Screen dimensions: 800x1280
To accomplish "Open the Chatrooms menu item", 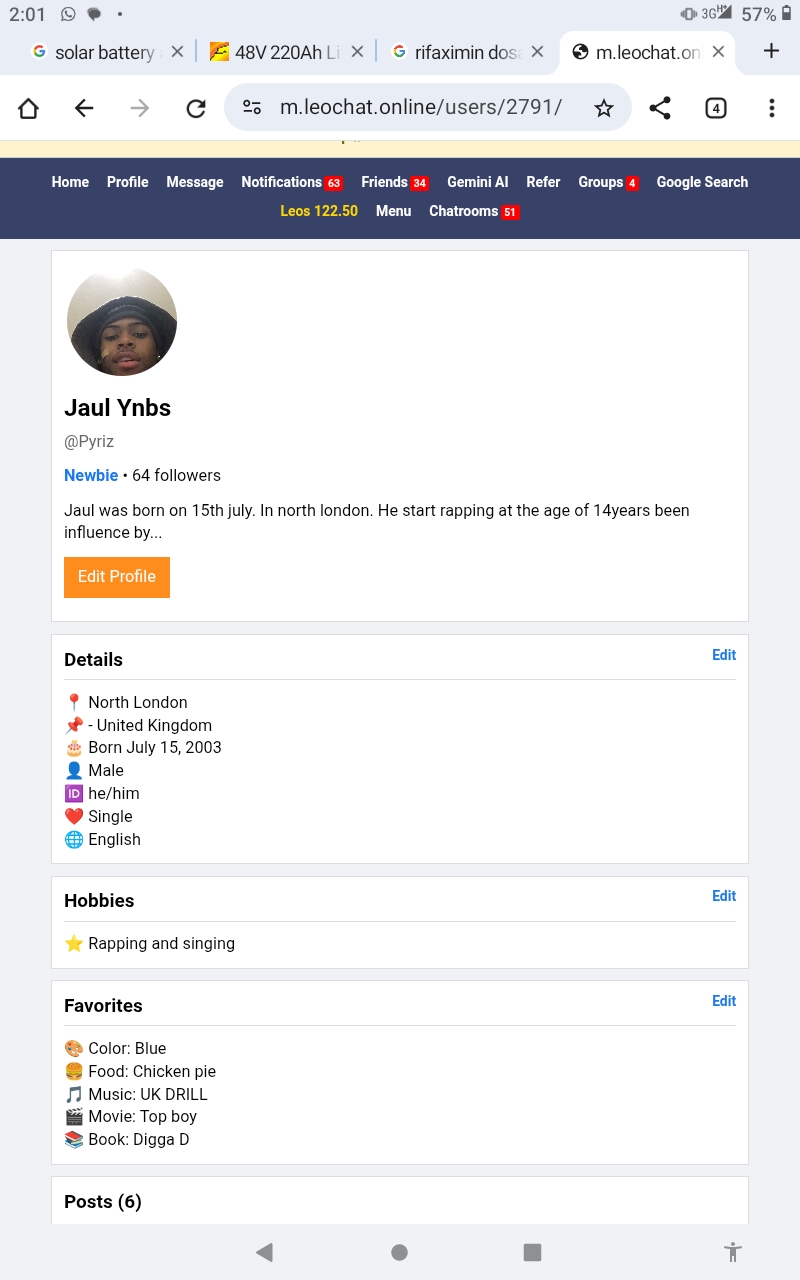I will tap(472, 211).
